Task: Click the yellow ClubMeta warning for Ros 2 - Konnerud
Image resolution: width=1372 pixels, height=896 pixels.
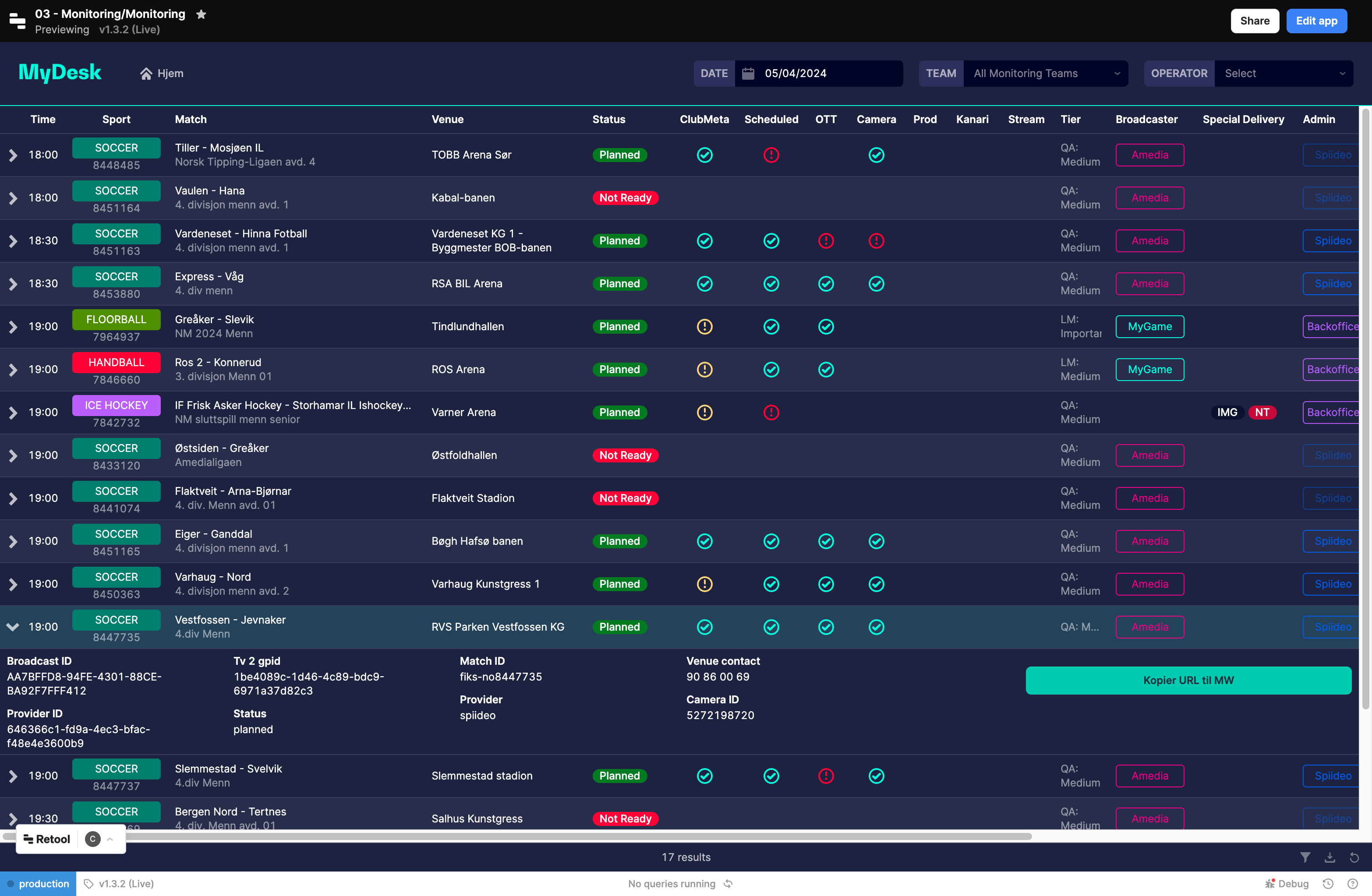Action: pyautogui.click(x=704, y=369)
